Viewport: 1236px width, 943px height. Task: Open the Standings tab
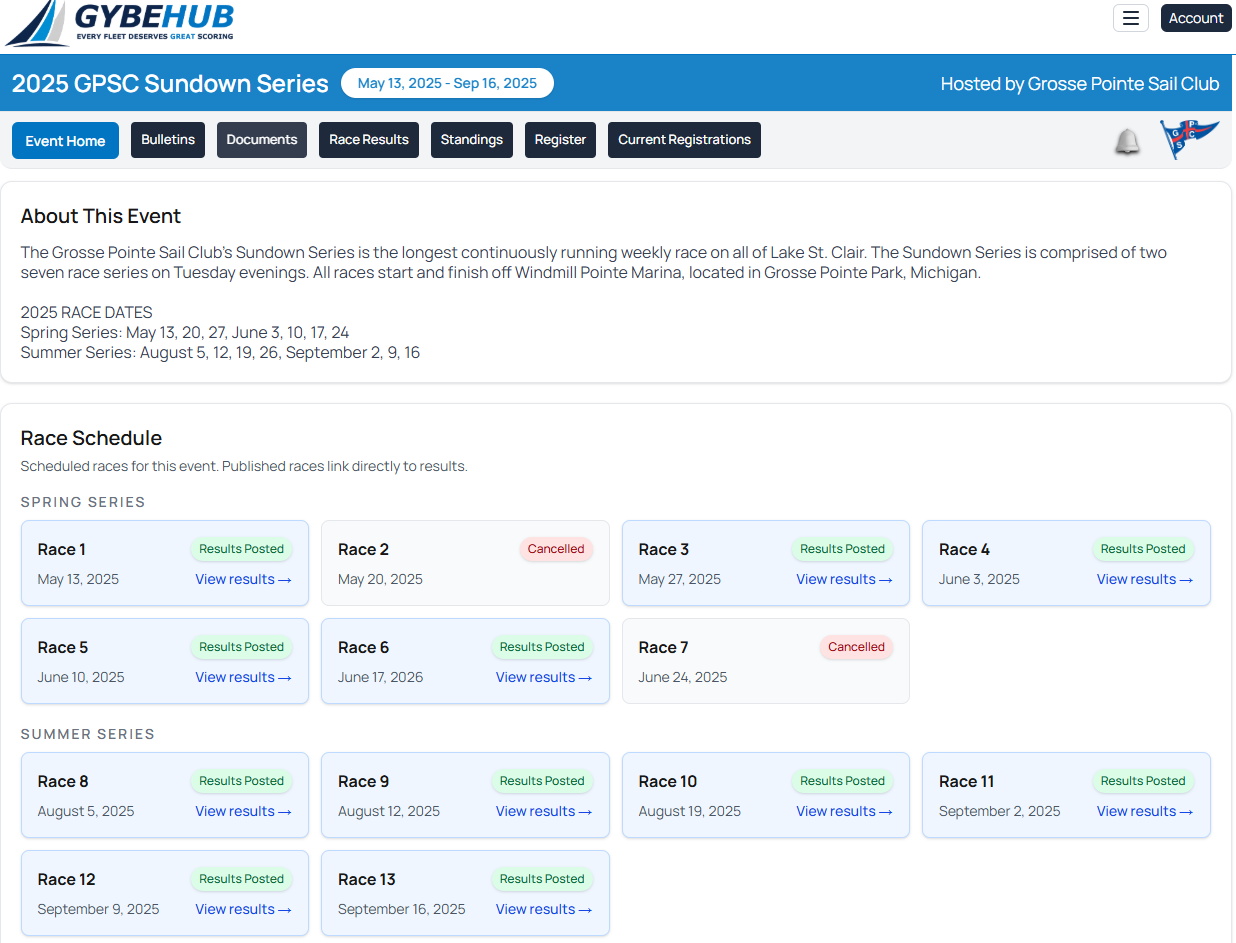pyautogui.click(x=472, y=140)
